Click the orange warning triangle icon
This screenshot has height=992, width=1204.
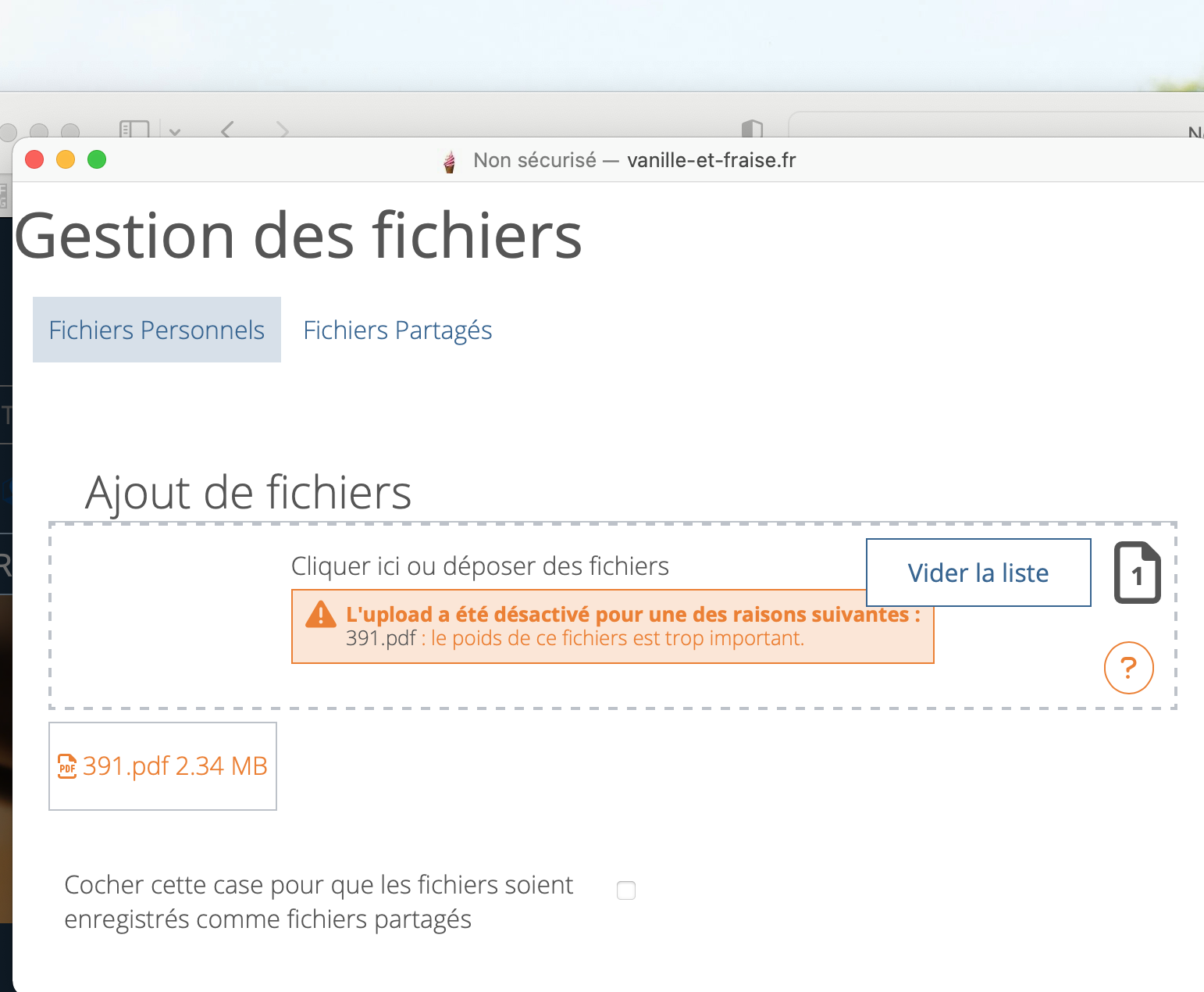tap(321, 616)
